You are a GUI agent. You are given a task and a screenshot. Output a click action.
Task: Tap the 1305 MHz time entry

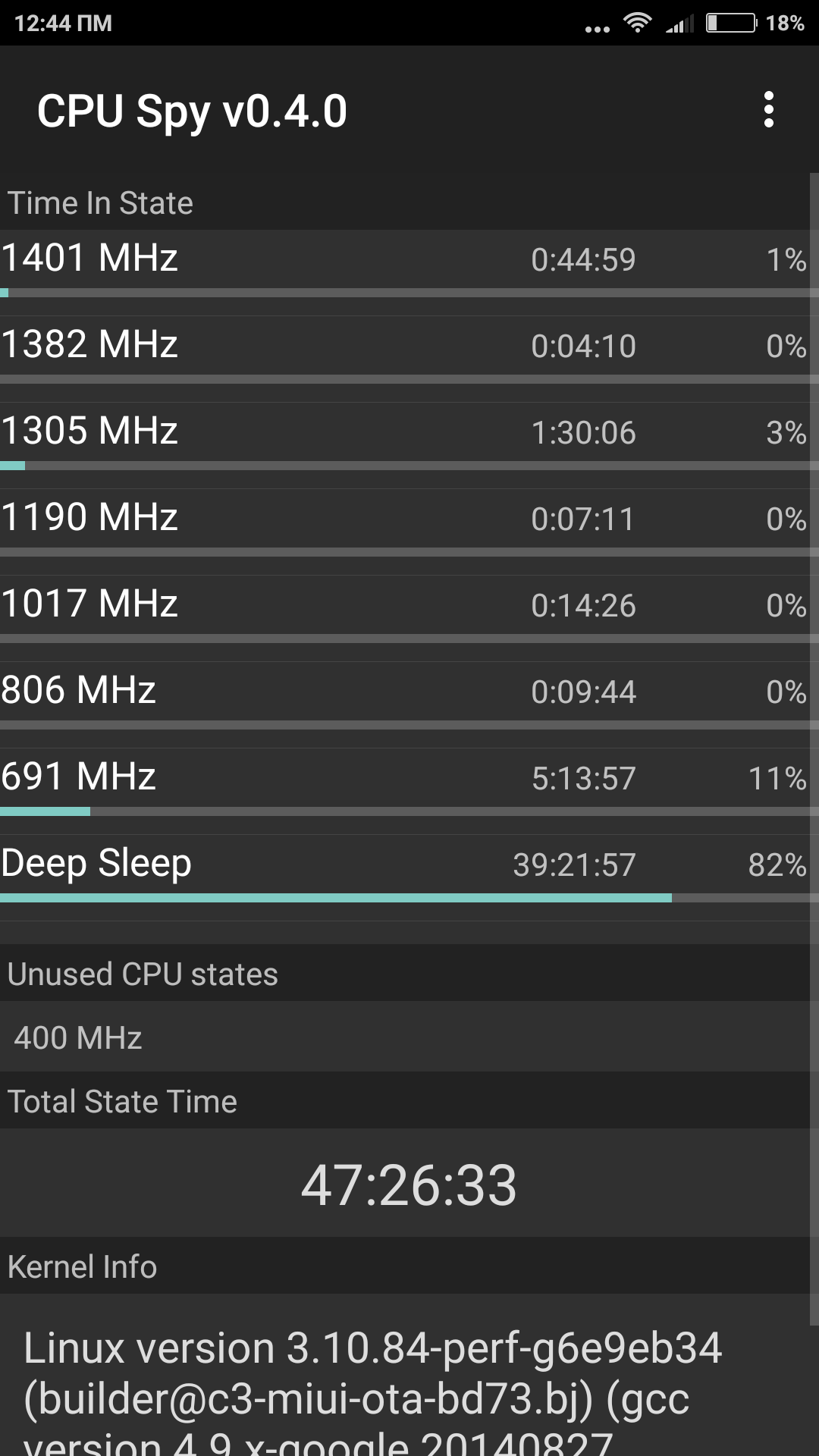coord(582,432)
